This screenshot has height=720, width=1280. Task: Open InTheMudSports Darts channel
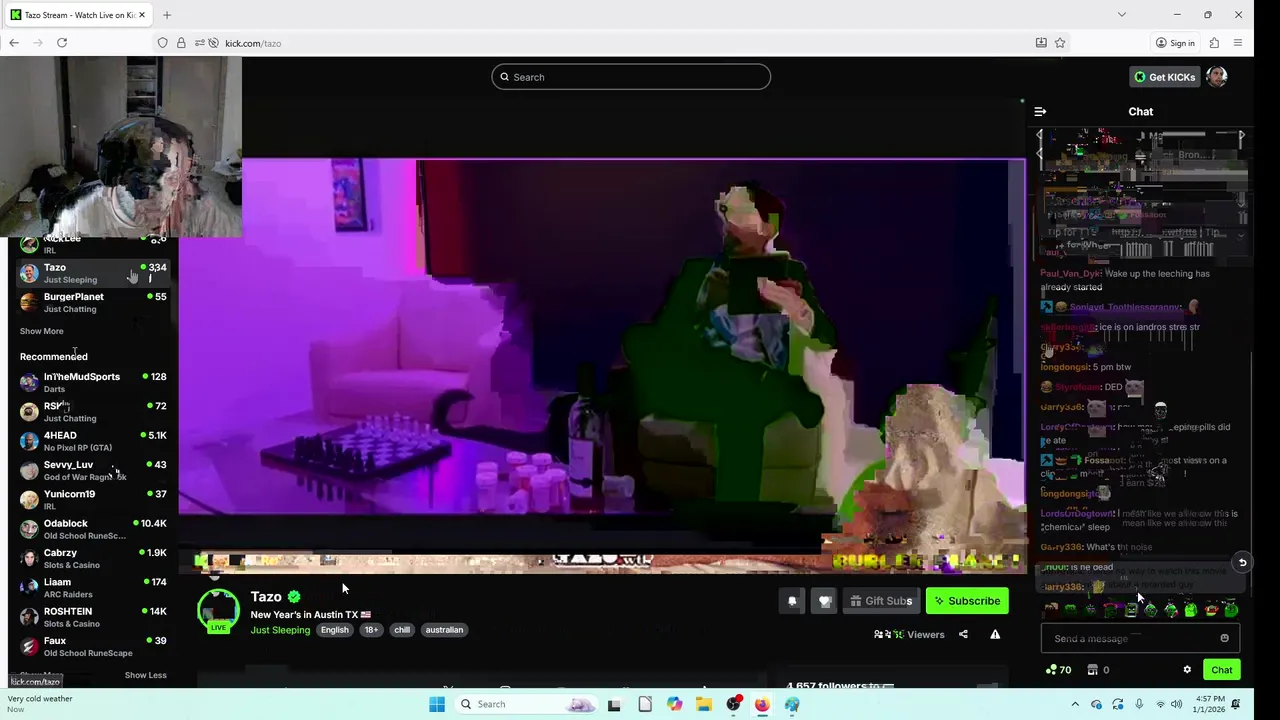92,382
